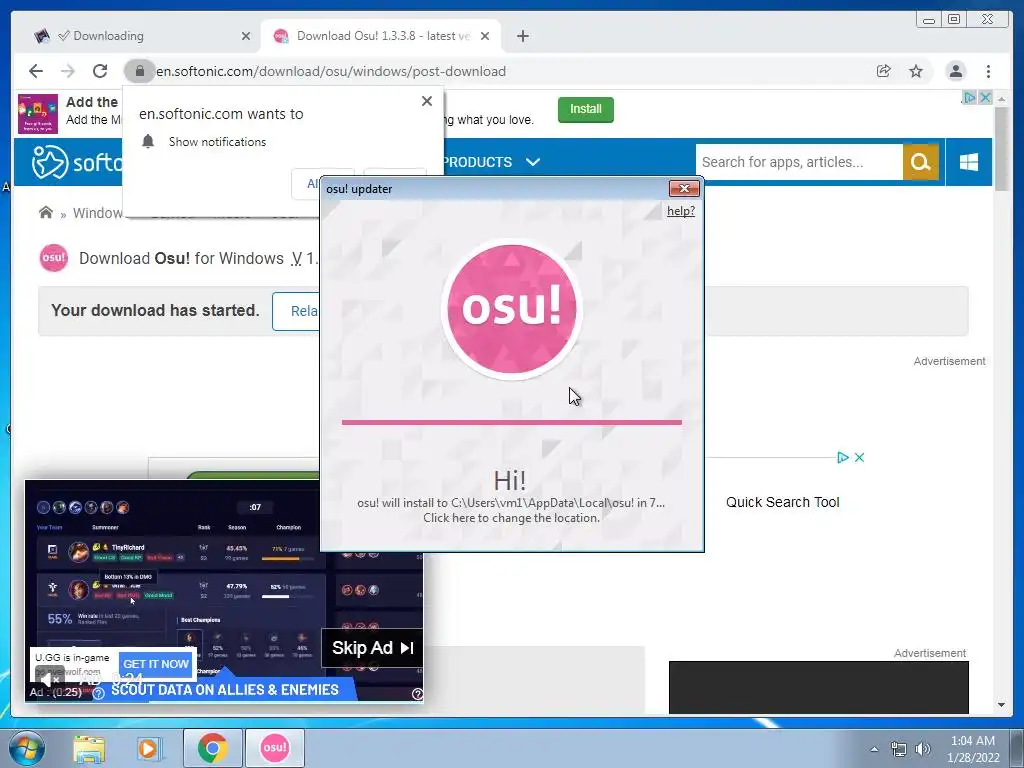Switch to Chrome in the taskbar
The height and width of the screenshot is (768, 1024).
[212, 748]
